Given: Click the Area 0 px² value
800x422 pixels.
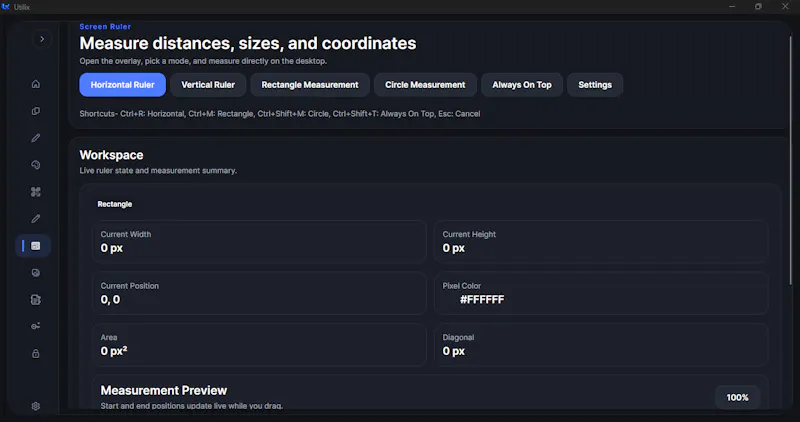Looking at the screenshot, I should pyautogui.click(x=114, y=351).
